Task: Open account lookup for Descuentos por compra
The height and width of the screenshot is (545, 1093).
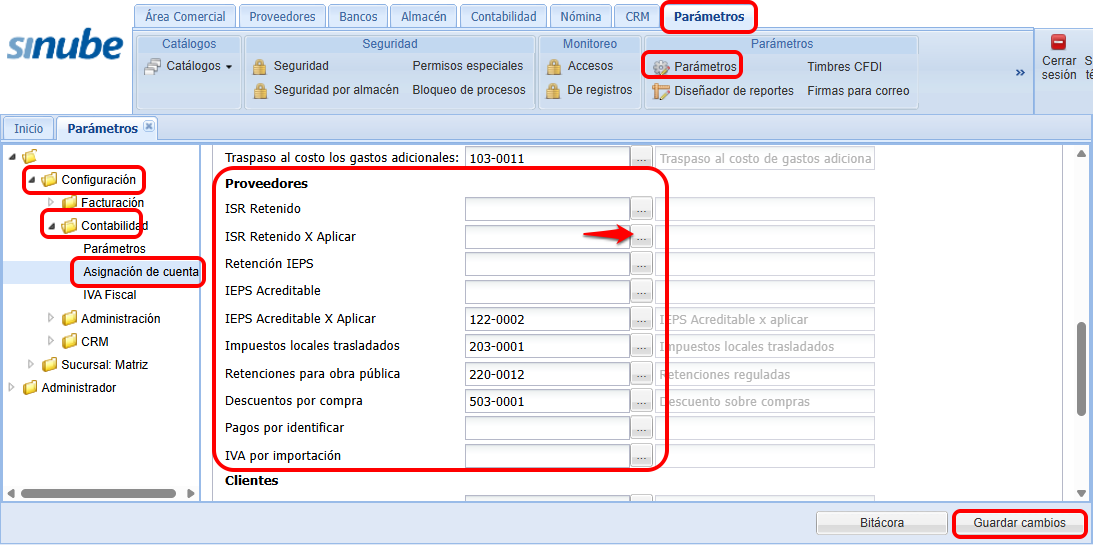Action: (641, 401)
